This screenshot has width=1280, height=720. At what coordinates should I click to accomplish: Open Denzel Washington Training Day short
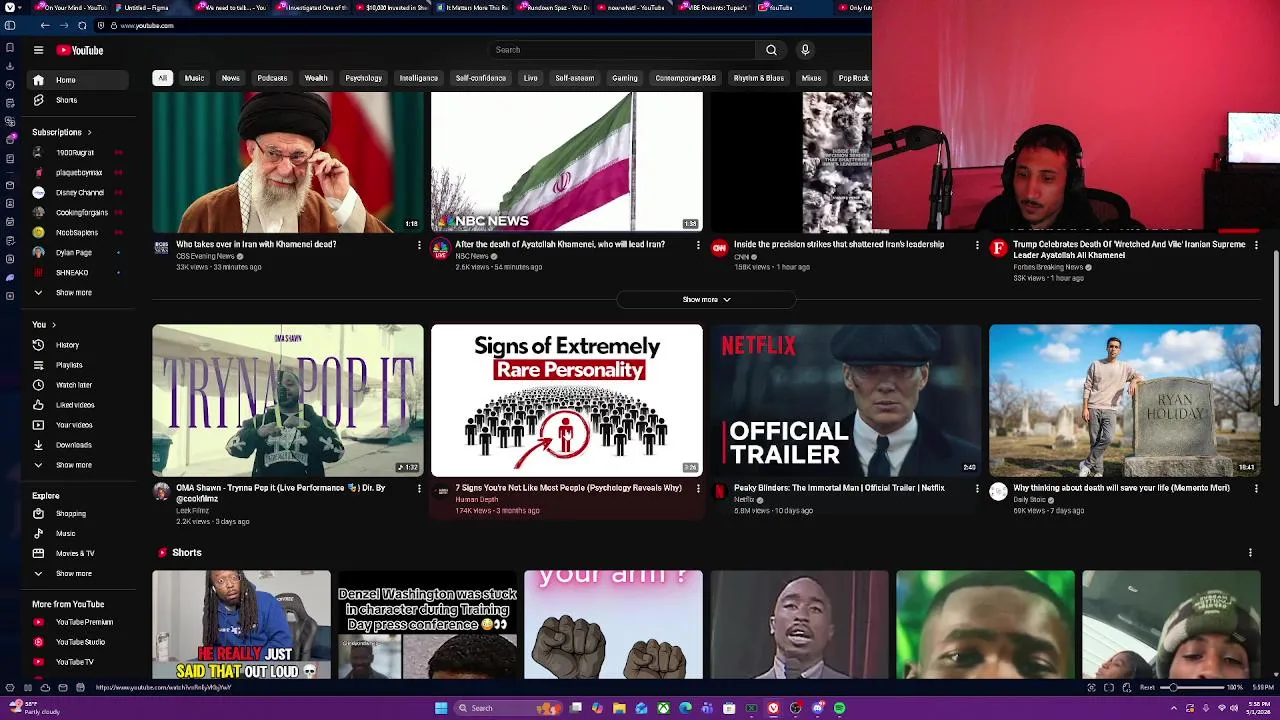coord(427,625)
